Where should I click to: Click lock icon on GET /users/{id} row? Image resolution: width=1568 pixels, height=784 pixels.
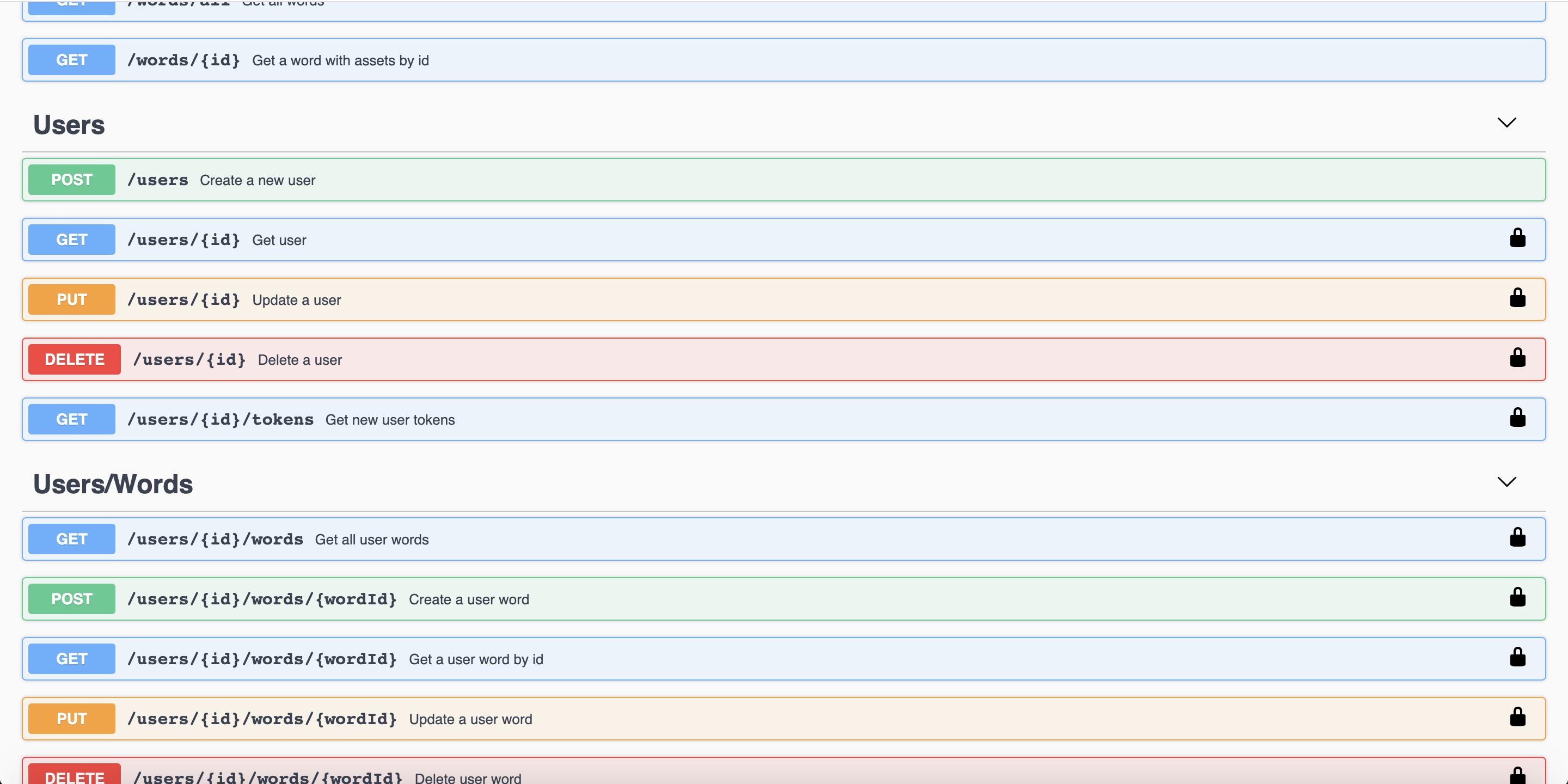click(x=1517, y=238)
